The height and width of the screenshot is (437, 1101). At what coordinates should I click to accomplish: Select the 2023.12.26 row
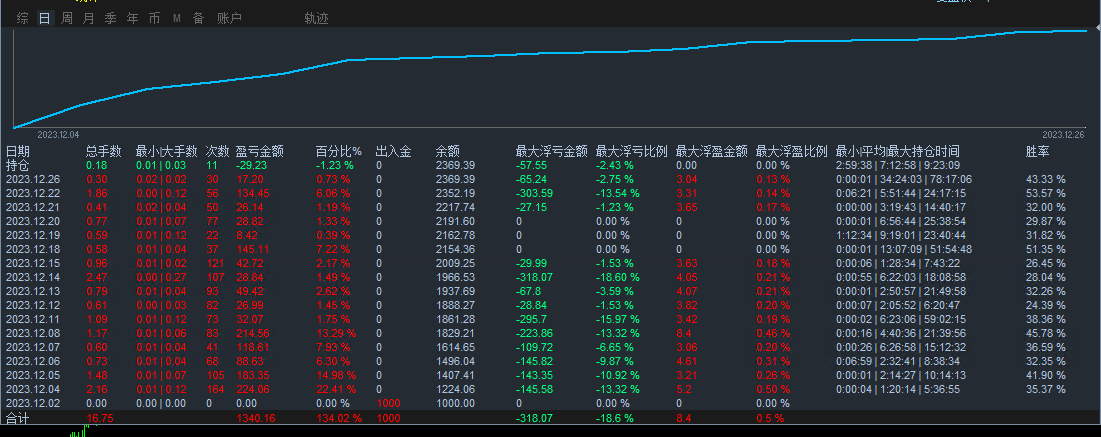33,179
